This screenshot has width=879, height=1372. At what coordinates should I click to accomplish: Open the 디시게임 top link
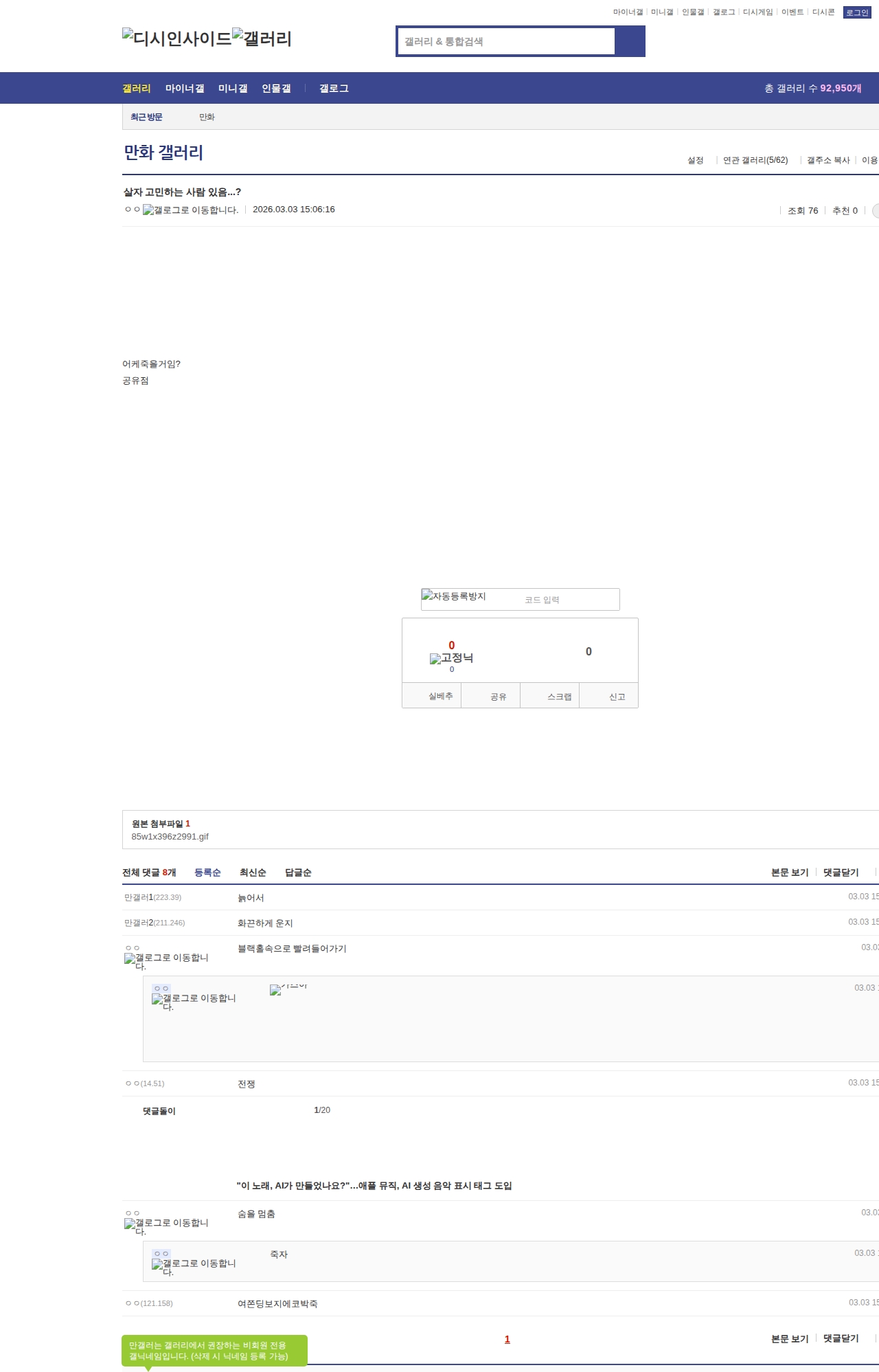(757, 12)
